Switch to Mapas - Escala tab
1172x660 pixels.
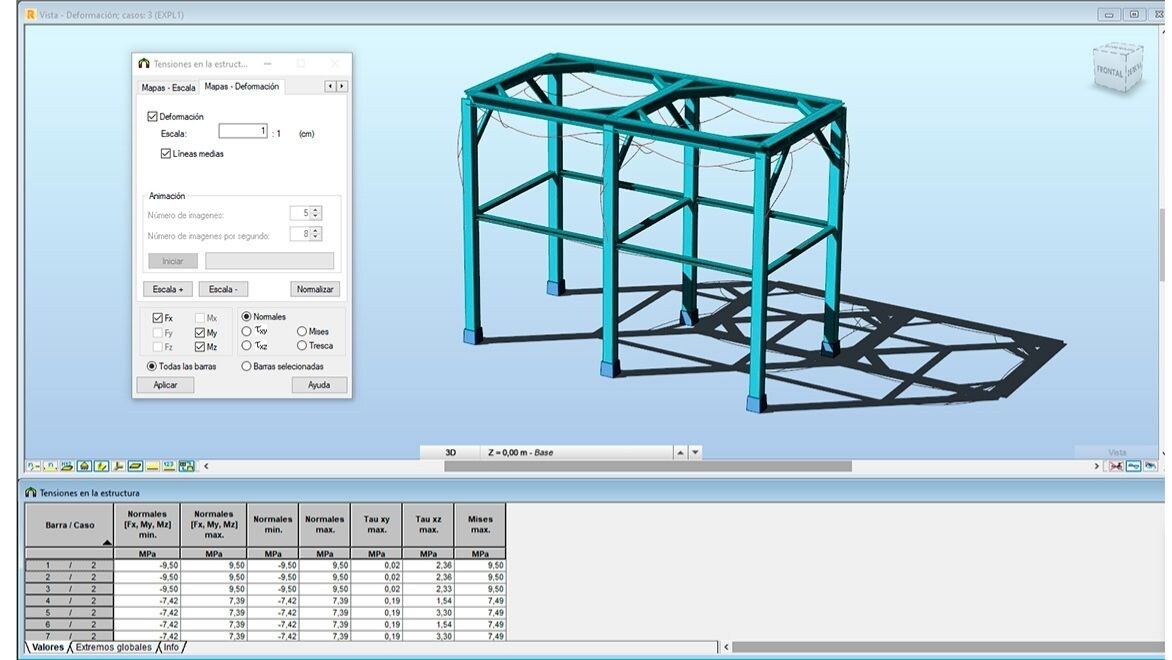click(168, 87)
